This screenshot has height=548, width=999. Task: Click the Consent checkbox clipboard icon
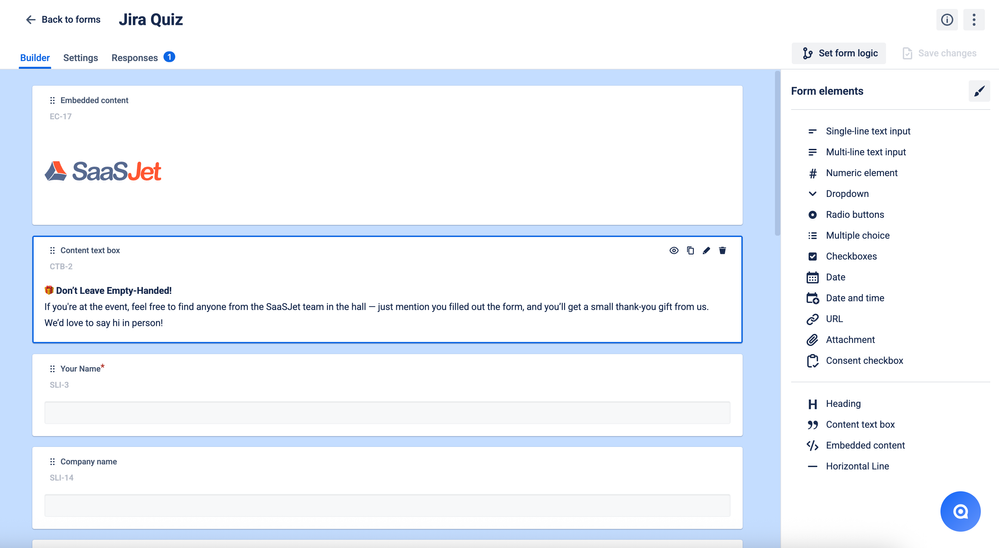click(x=812, y=361)
